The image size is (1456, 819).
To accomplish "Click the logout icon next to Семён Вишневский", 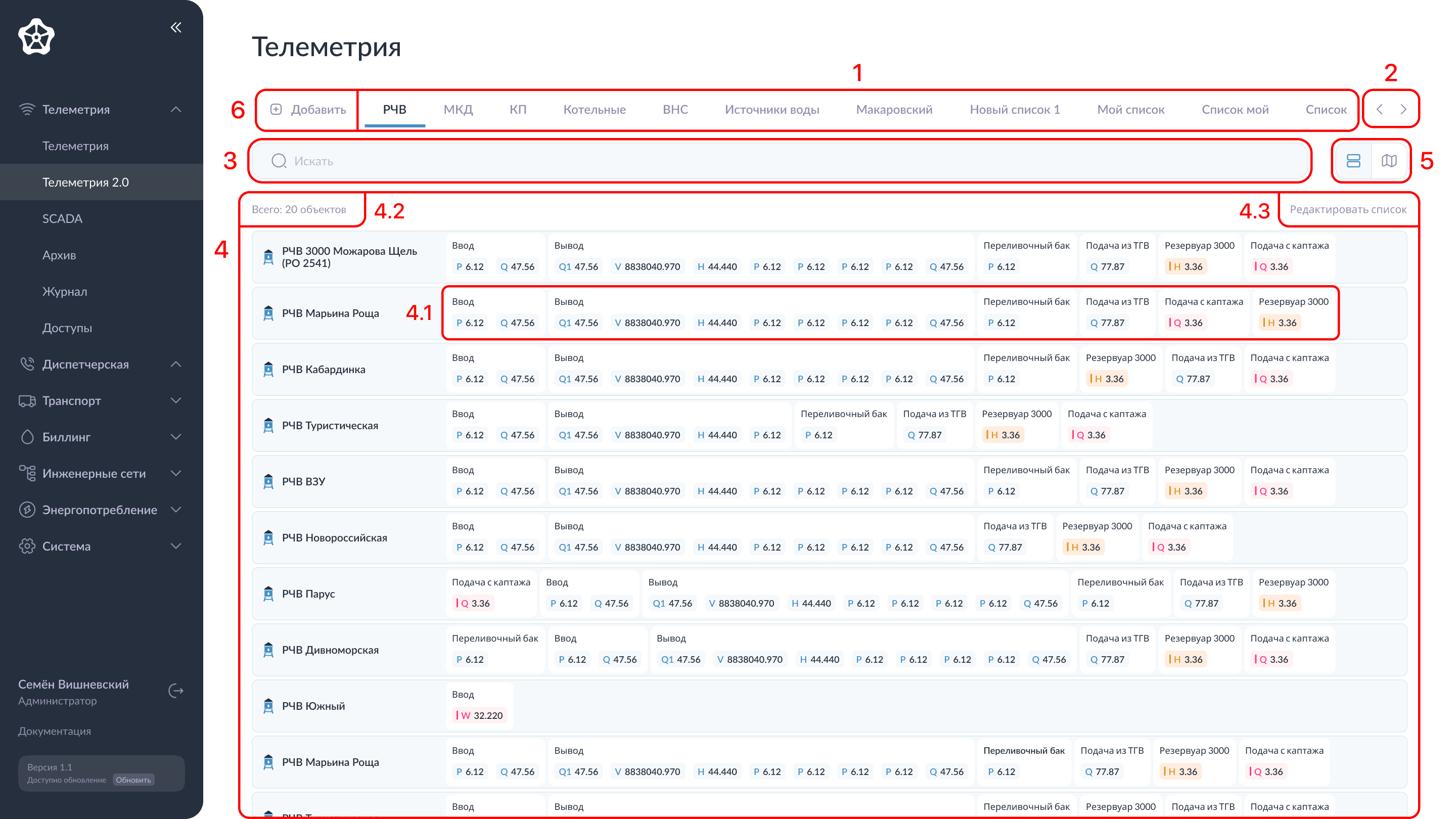I will (x=176, y=691).
